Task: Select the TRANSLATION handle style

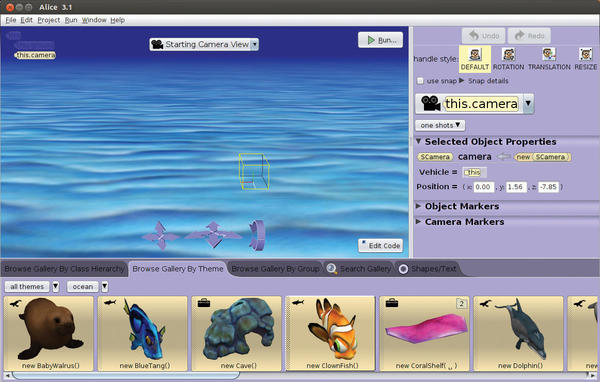Action: tap(549, 59)
